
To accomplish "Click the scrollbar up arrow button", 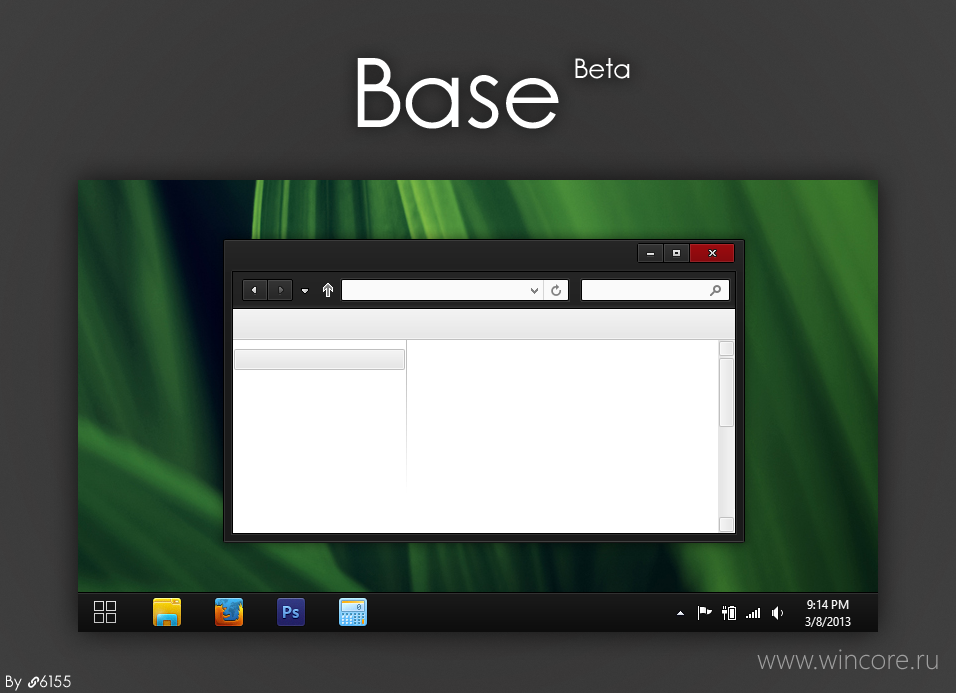I will (x=726, y=349).
